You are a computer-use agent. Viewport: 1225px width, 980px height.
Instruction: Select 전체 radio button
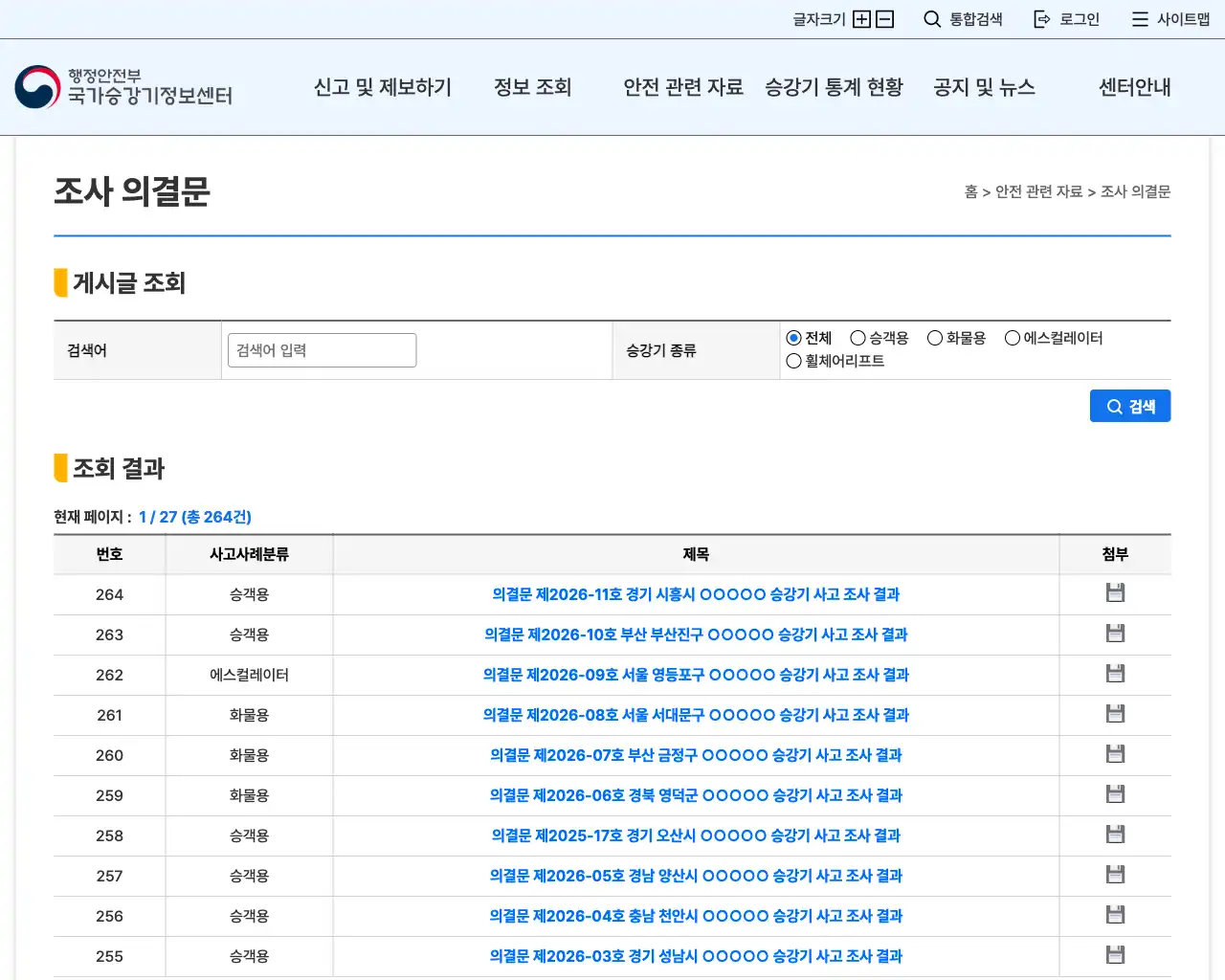pyautogui.click(x=793, y=338)
